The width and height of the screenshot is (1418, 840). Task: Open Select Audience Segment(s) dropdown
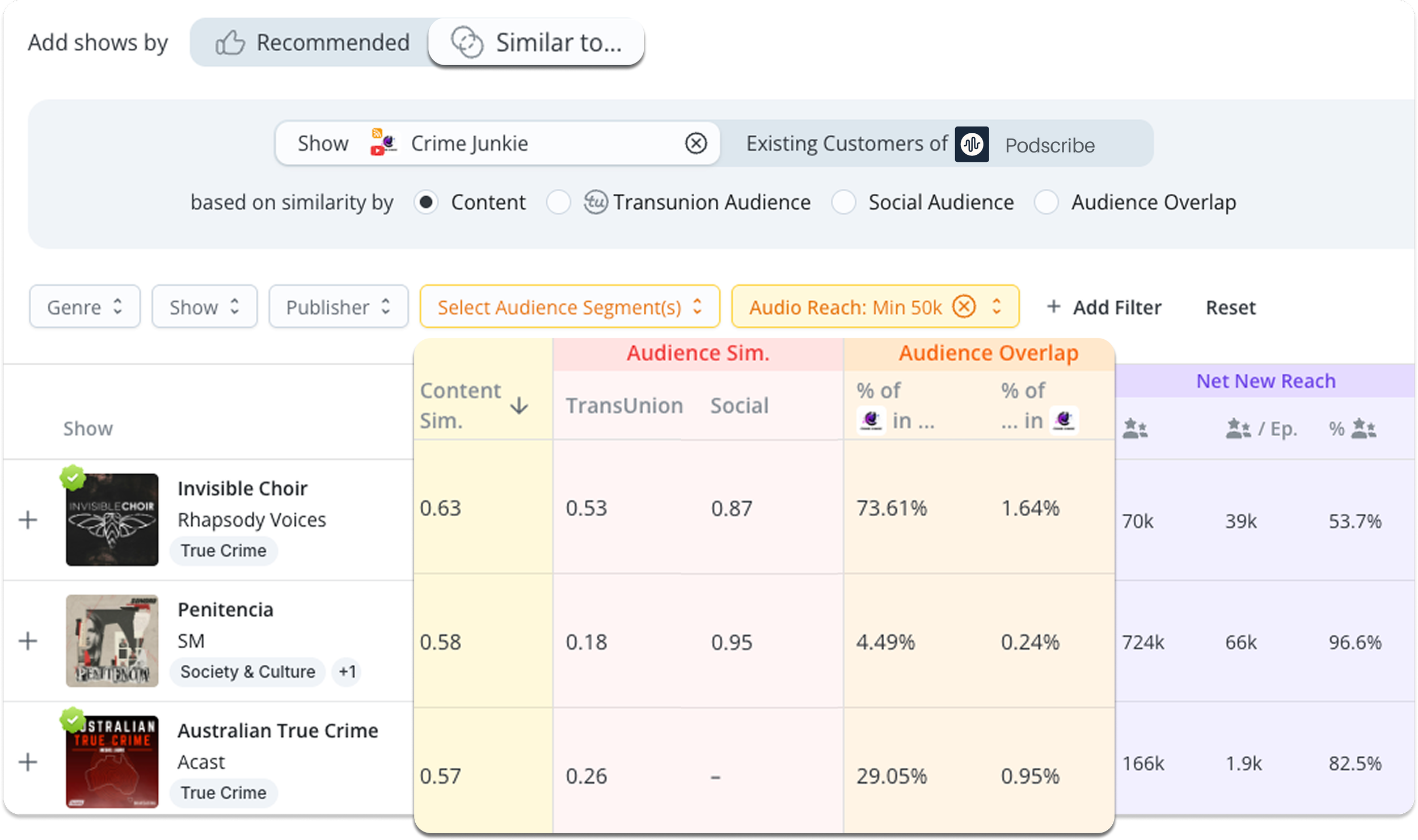point(569,307)
